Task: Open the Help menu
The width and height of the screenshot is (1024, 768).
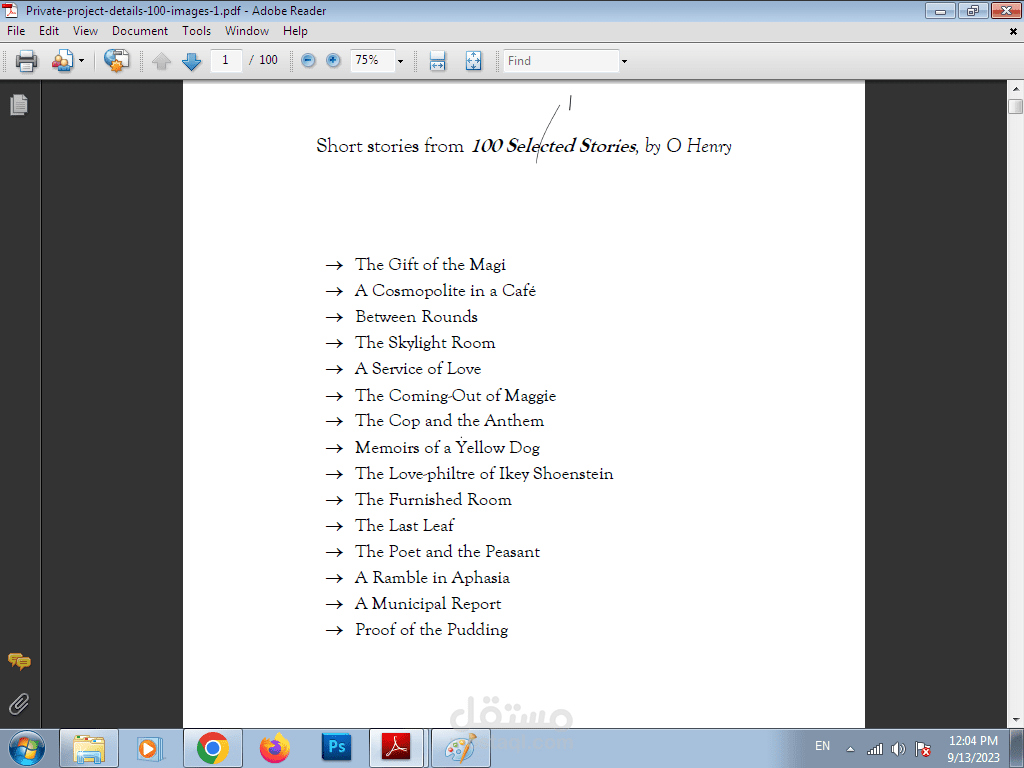Action: pyautogui.click(x=295, y=31)
